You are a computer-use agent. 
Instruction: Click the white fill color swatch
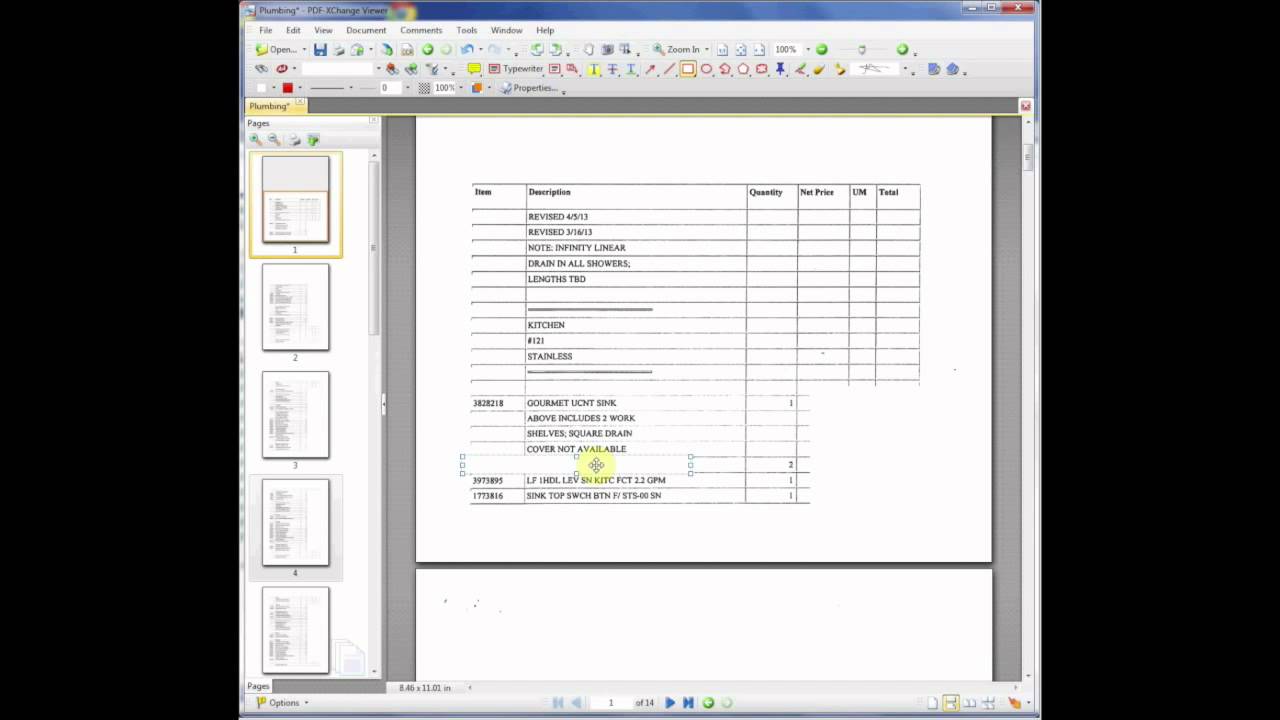pos(261,88)
